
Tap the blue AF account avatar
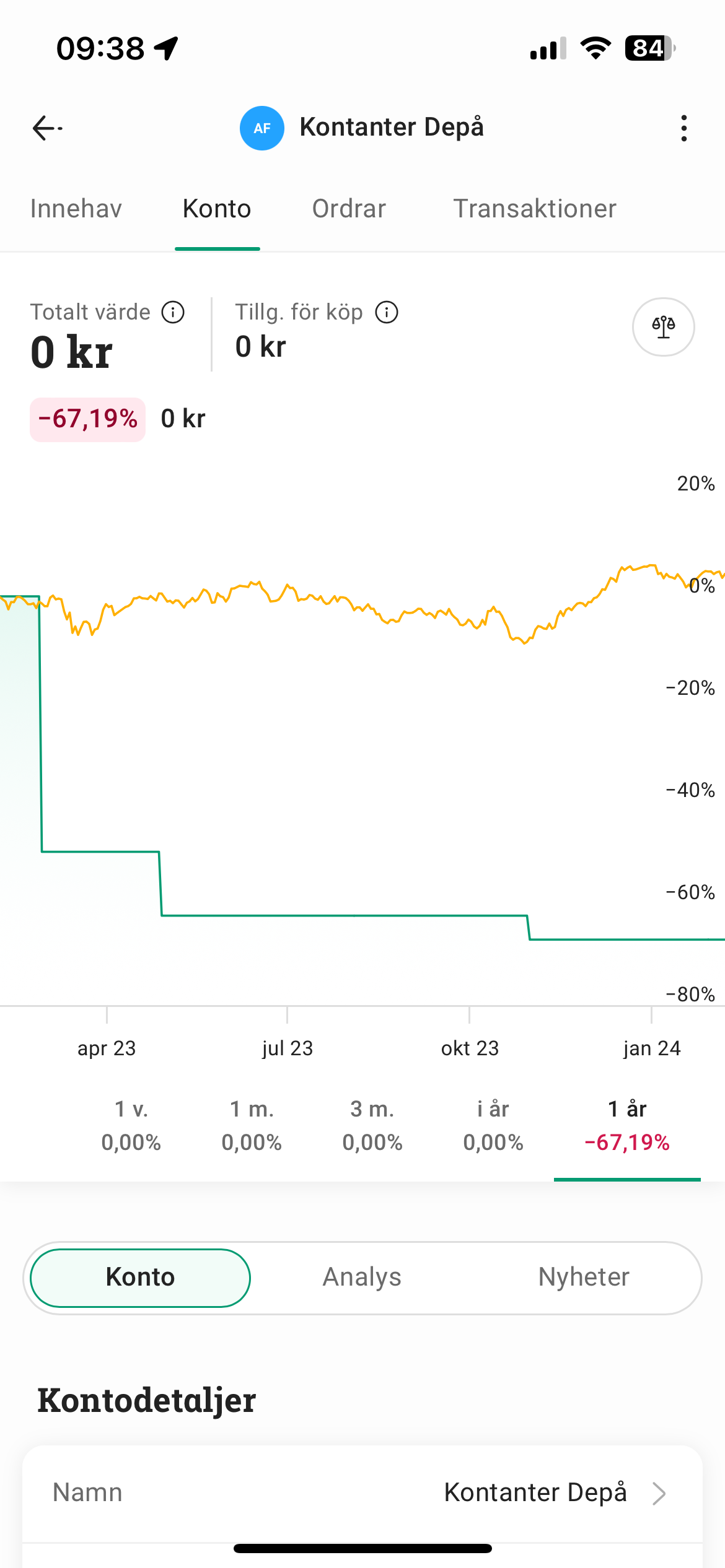point(262,128)
